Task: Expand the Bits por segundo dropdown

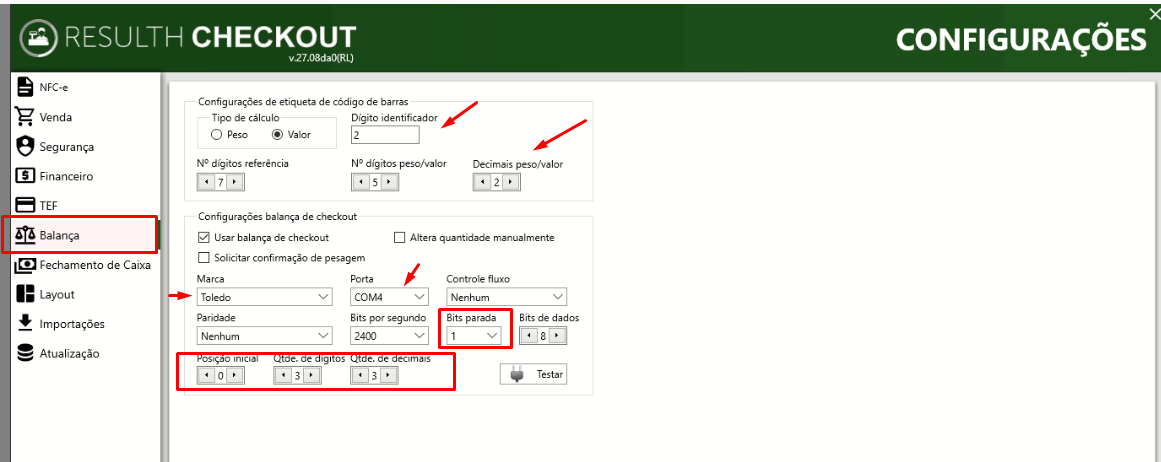Action: point(389,336)
